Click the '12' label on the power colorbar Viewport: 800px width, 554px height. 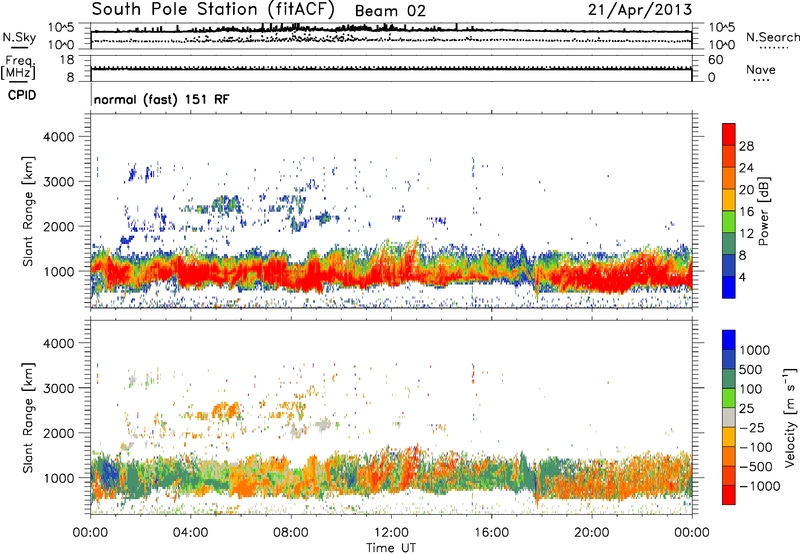[746, 234]
